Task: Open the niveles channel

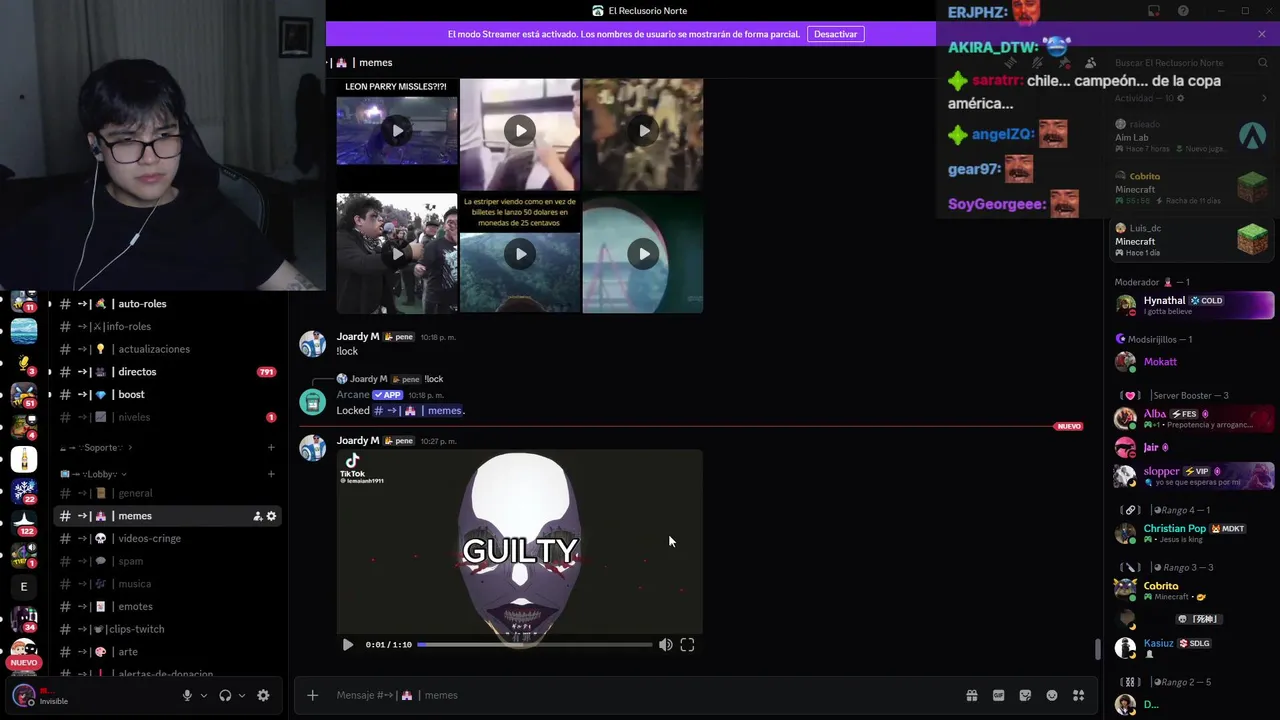Action: click(167, 417)
